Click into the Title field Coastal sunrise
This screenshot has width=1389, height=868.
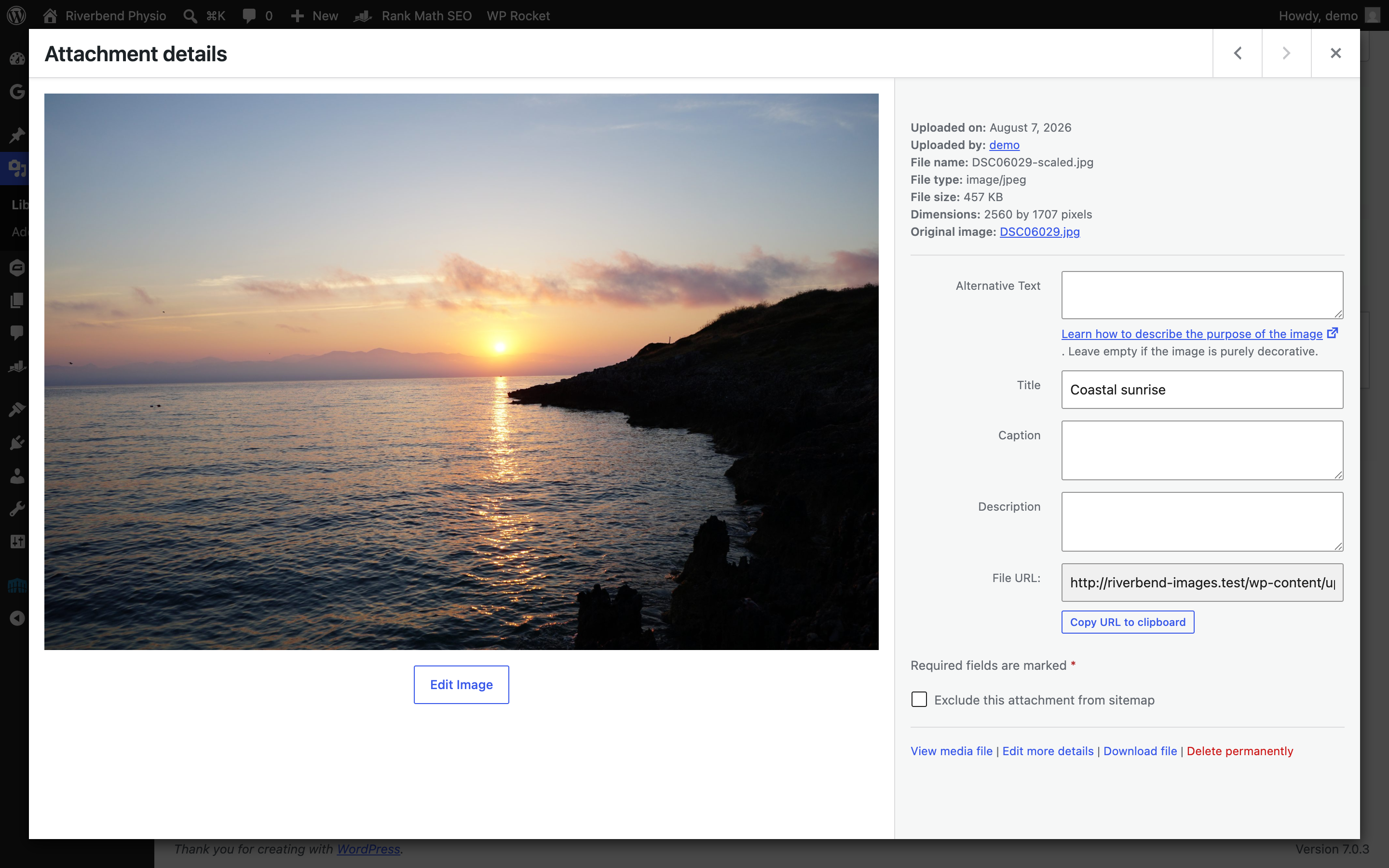1202,390
